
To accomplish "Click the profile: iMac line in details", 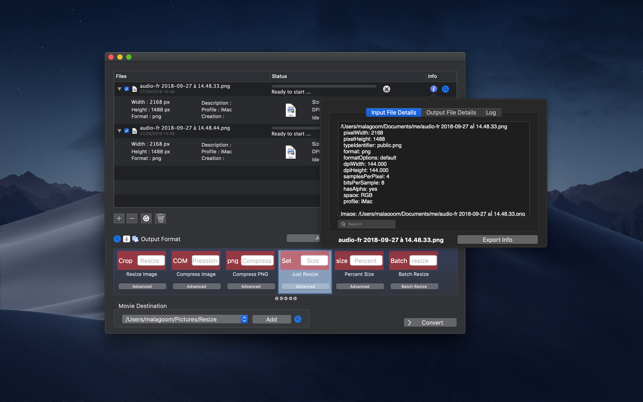I will [358, 201].
